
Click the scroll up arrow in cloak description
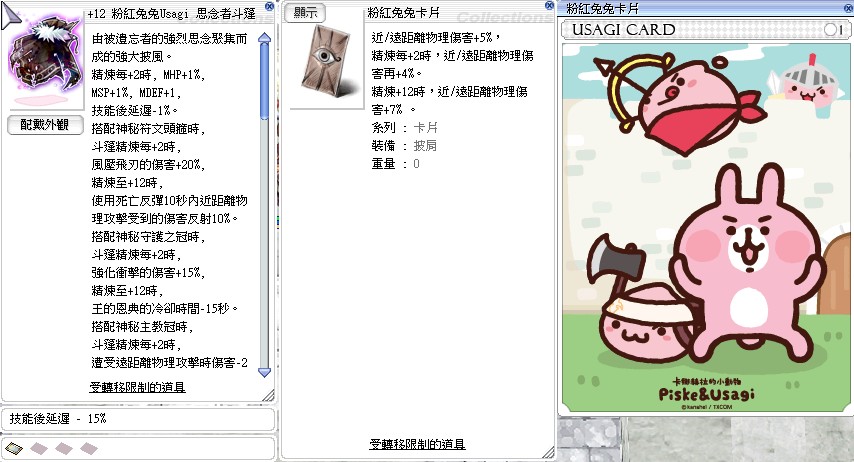point(264,38)
